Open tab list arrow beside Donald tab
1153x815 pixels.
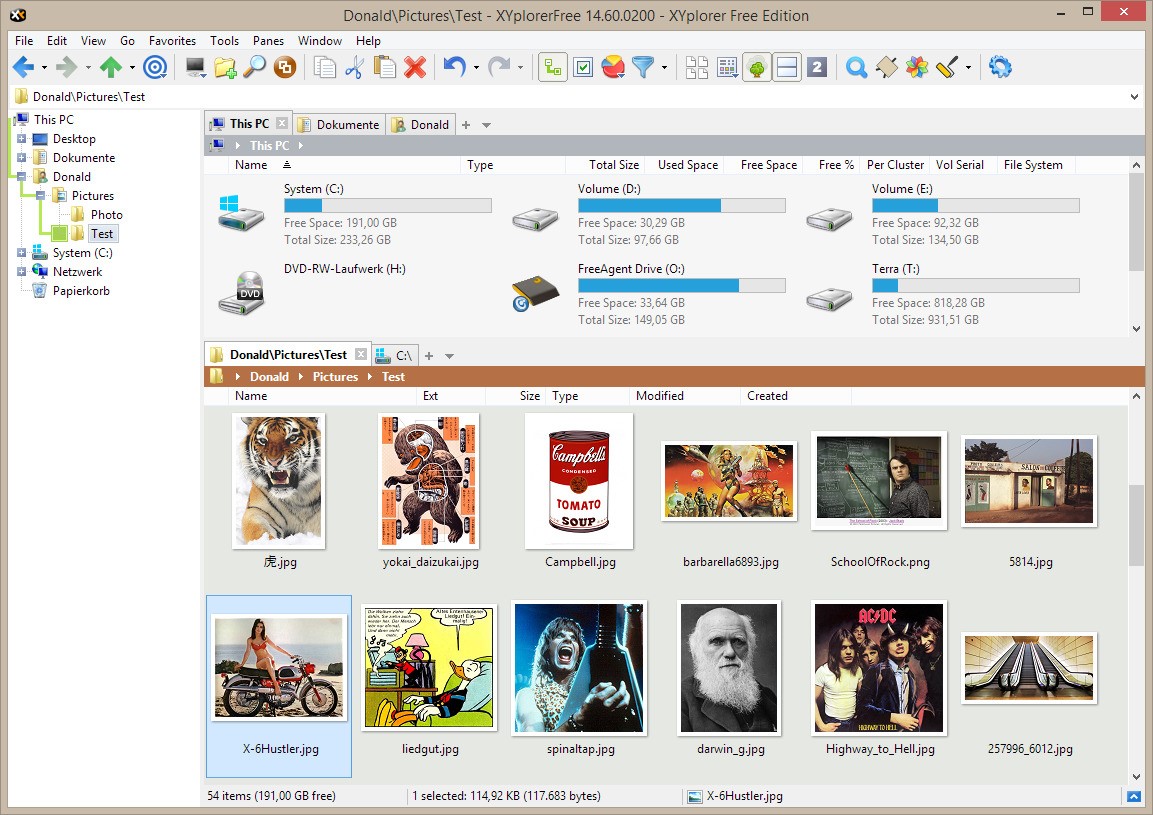486,125
